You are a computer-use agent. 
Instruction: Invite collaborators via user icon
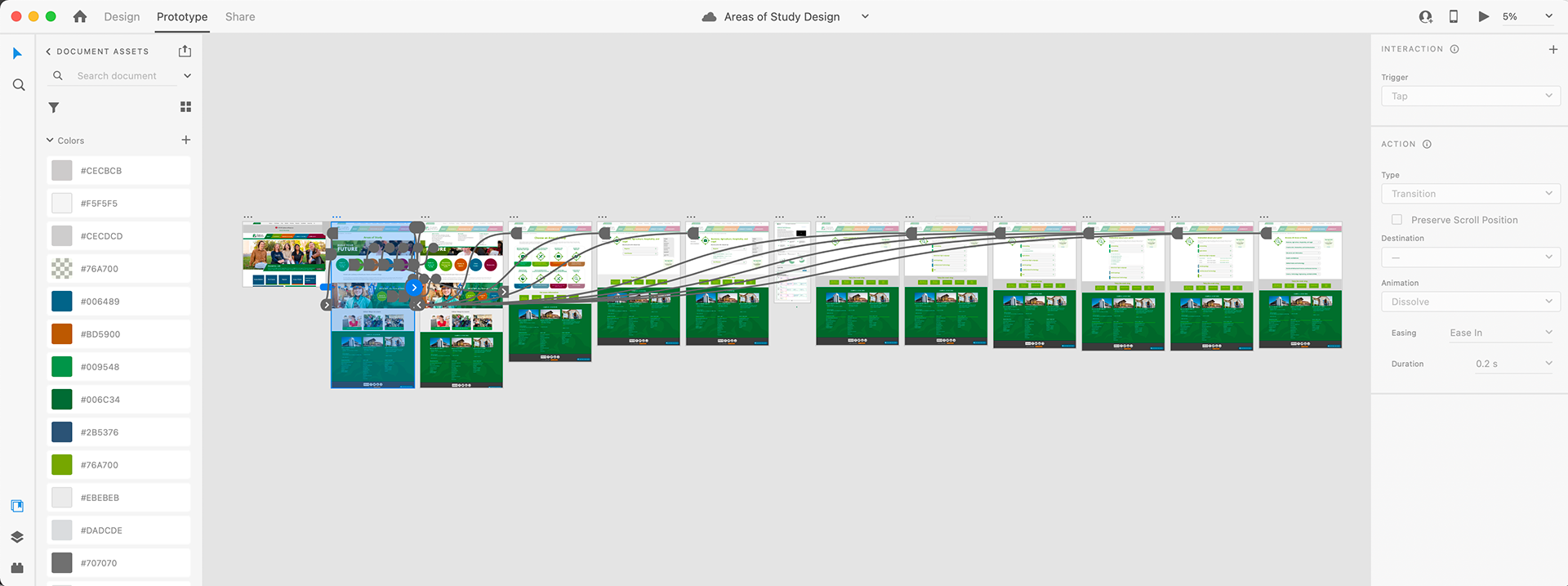pyautogui.click(x=1426, y=16)
